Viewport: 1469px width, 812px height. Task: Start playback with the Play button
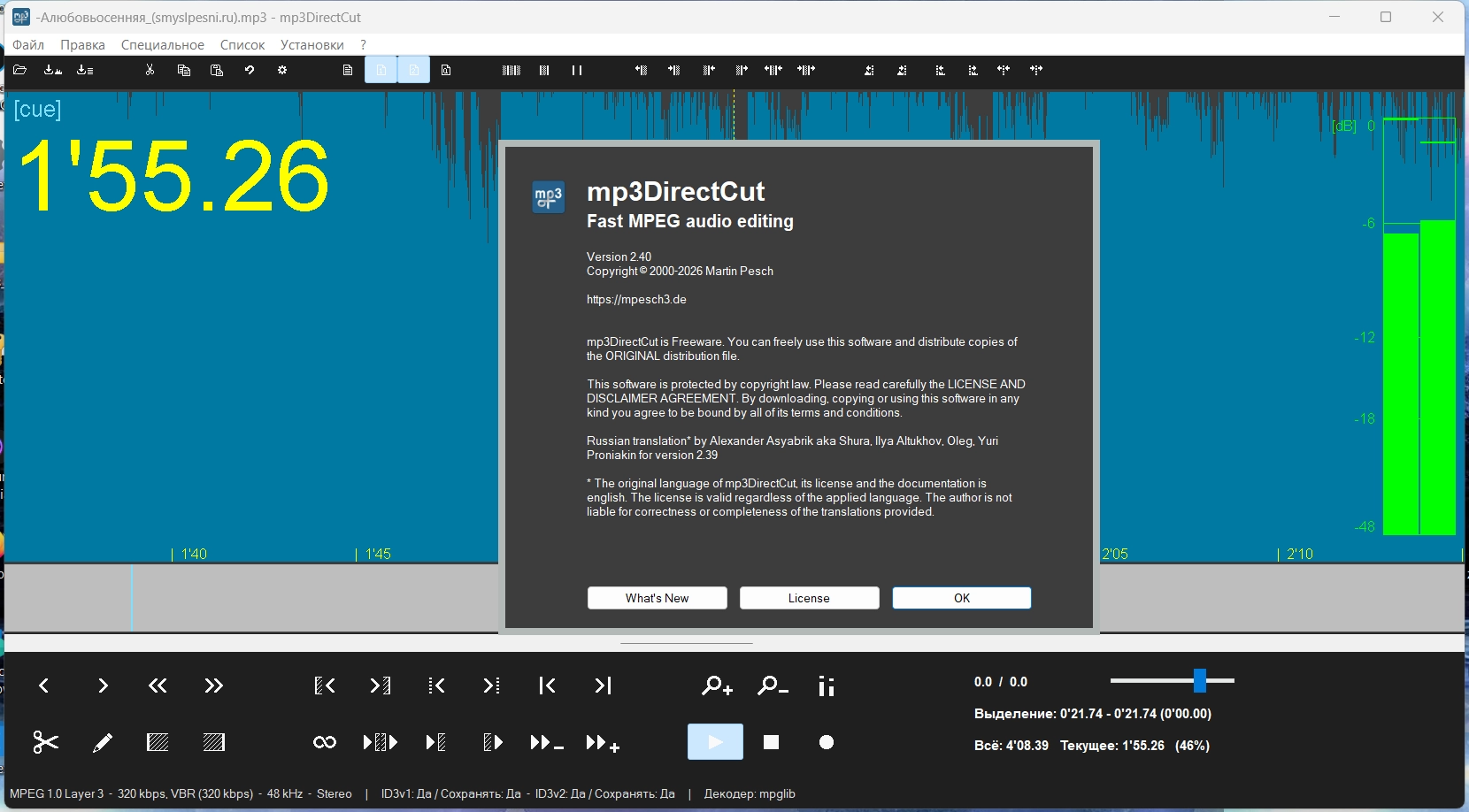click(715, 742)
